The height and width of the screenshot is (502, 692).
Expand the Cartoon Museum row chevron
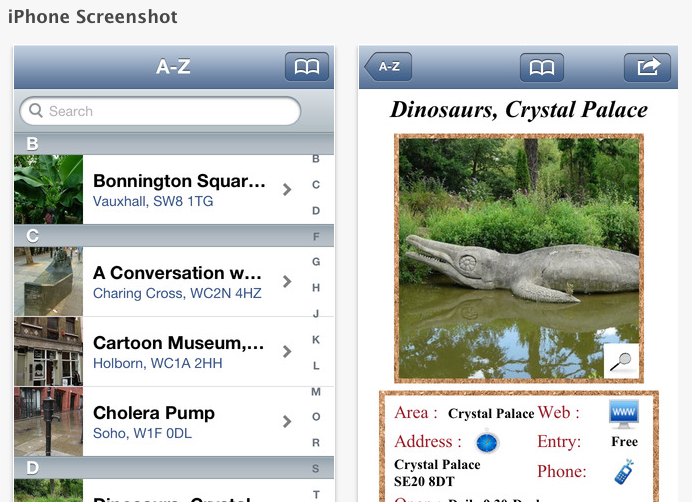pyautogui.click(x=287, y=351)
